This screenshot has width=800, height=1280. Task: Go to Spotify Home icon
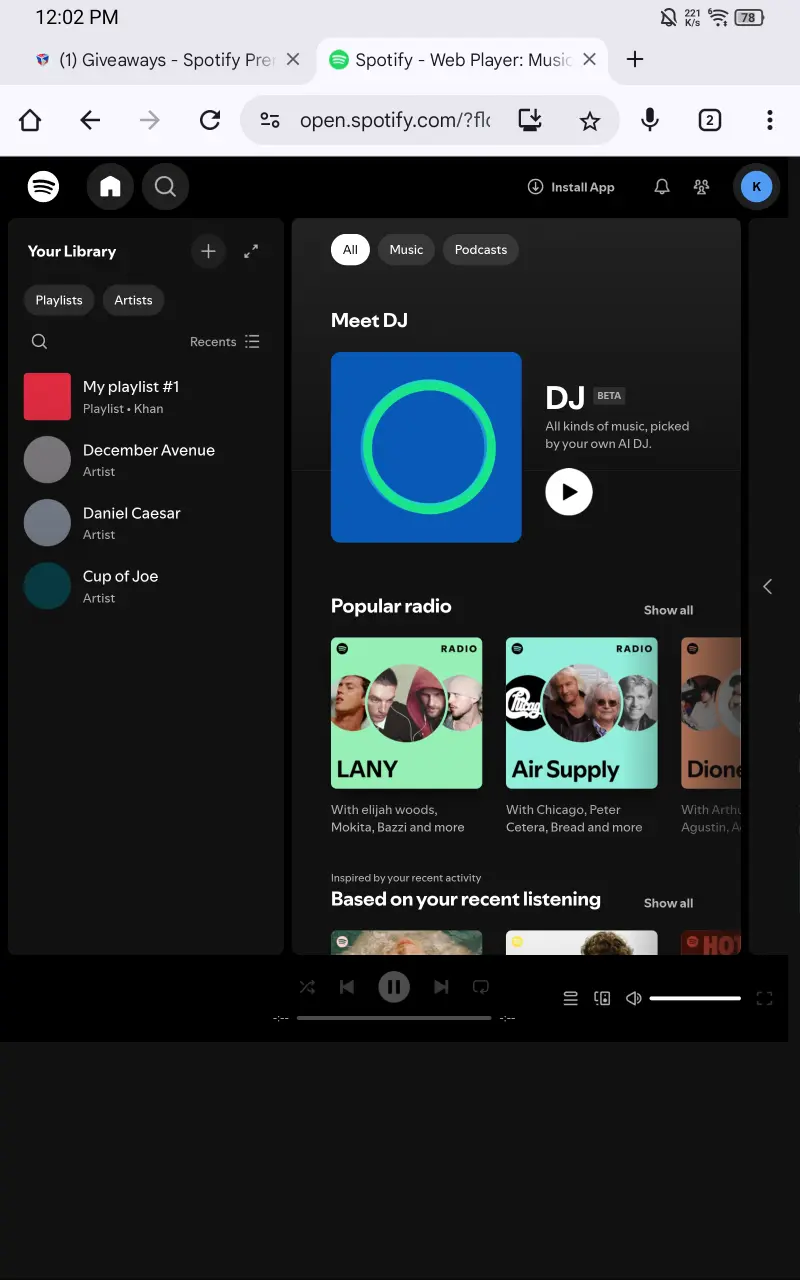(x=110, y=187)
